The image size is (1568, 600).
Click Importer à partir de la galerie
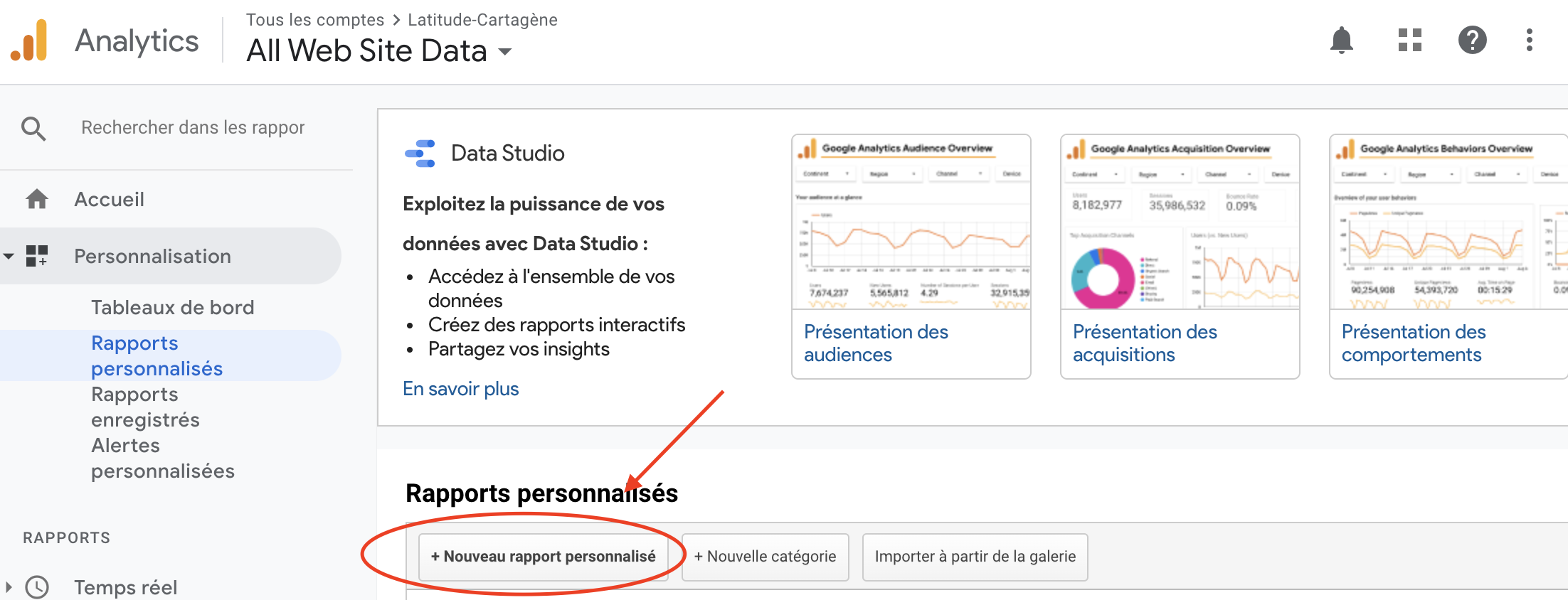click(975, 557)
